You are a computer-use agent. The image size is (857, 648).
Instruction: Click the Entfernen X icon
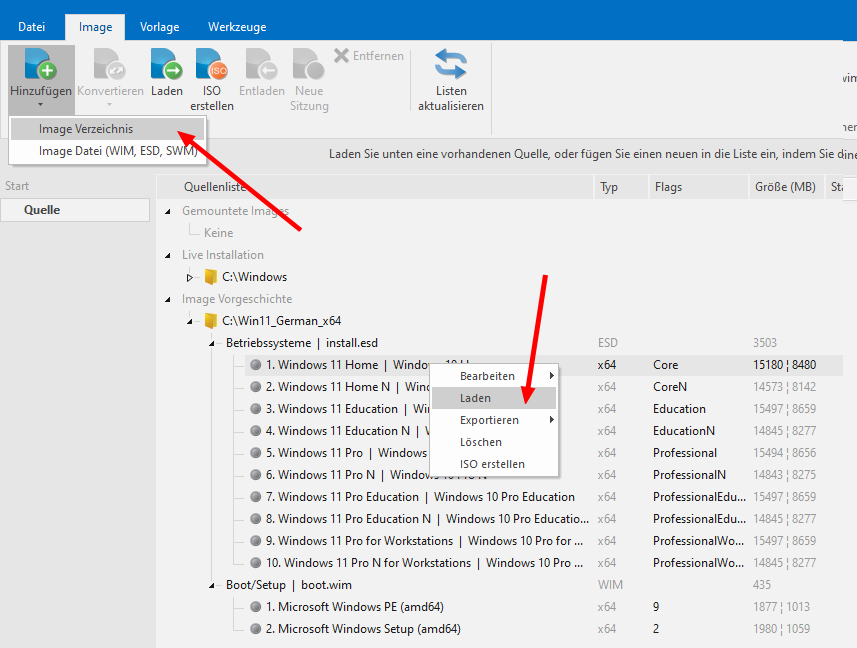click(342, 55)
